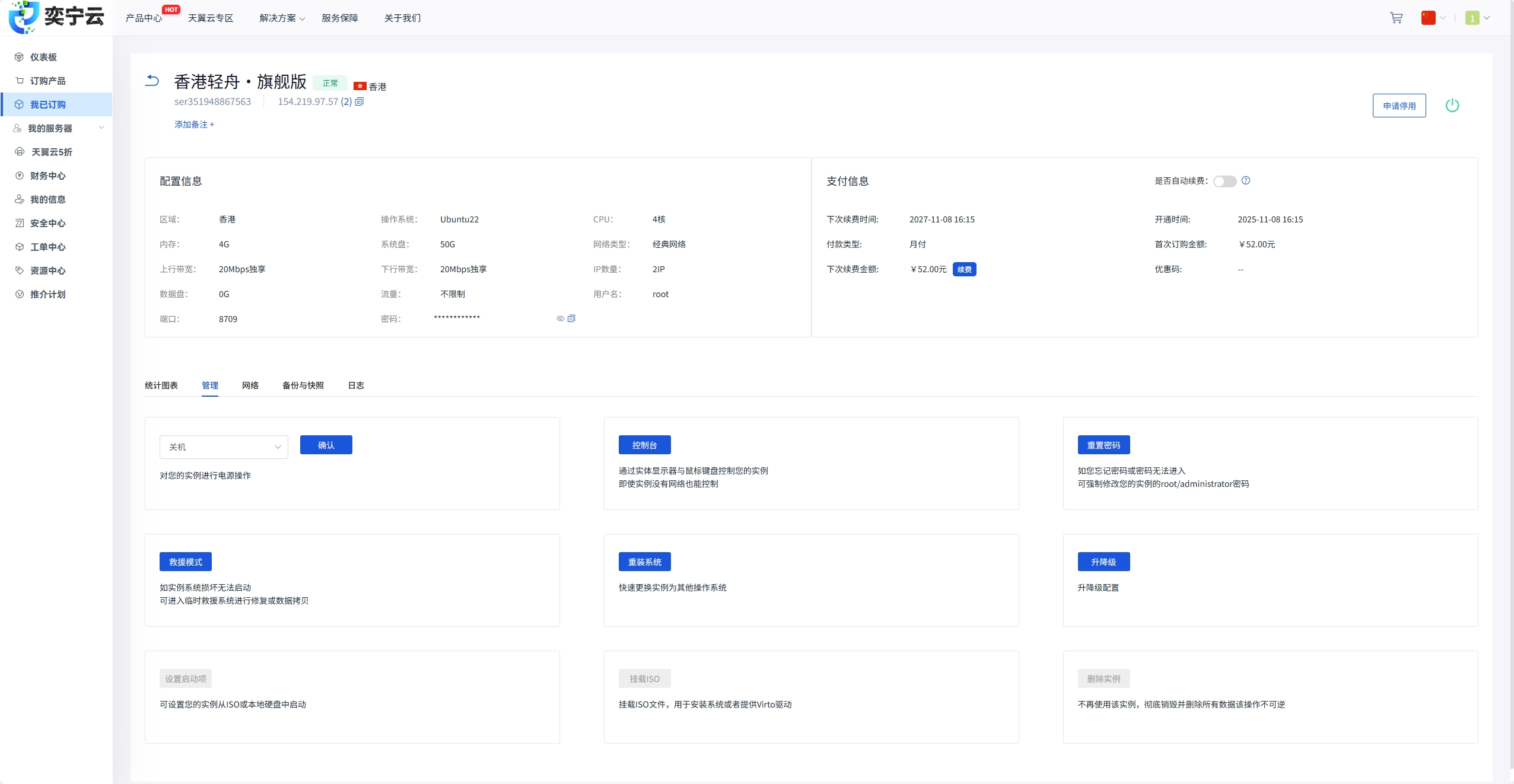1514x784 pixels.
Task: Switch to the 网络 tab
Action: [250, 385]
